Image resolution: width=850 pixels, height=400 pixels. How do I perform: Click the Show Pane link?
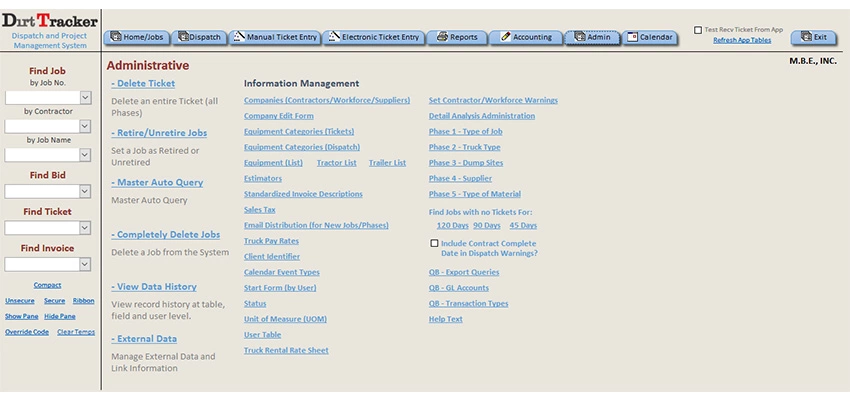[22, 317]
